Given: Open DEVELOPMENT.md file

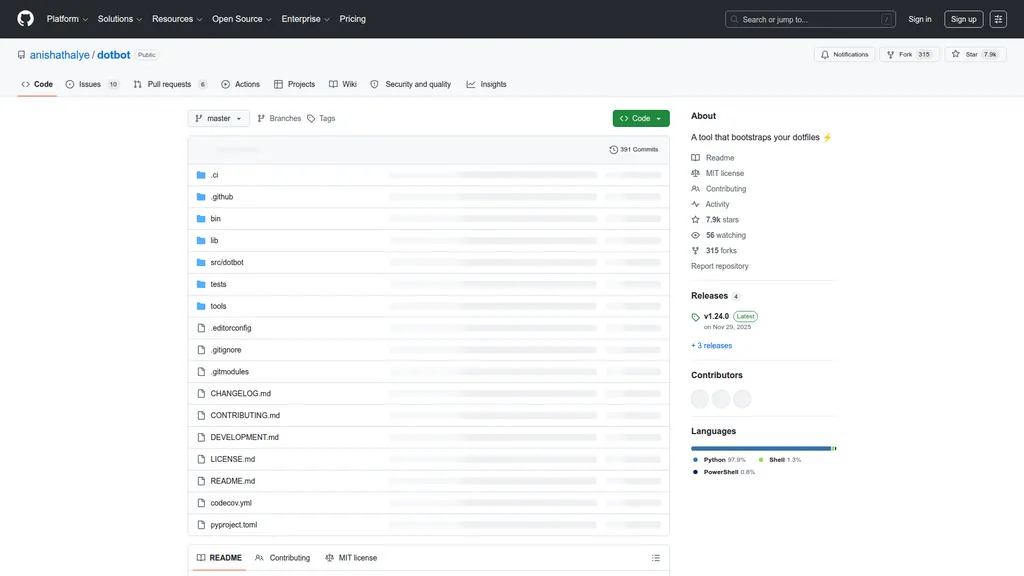Looking at the screenshot, I should (244, 438).
